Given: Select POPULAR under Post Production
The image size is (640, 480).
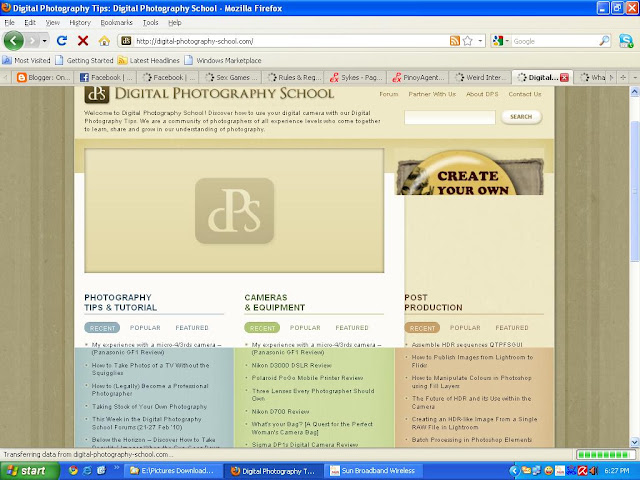Looking at the screenshot, I should [465, 328].
